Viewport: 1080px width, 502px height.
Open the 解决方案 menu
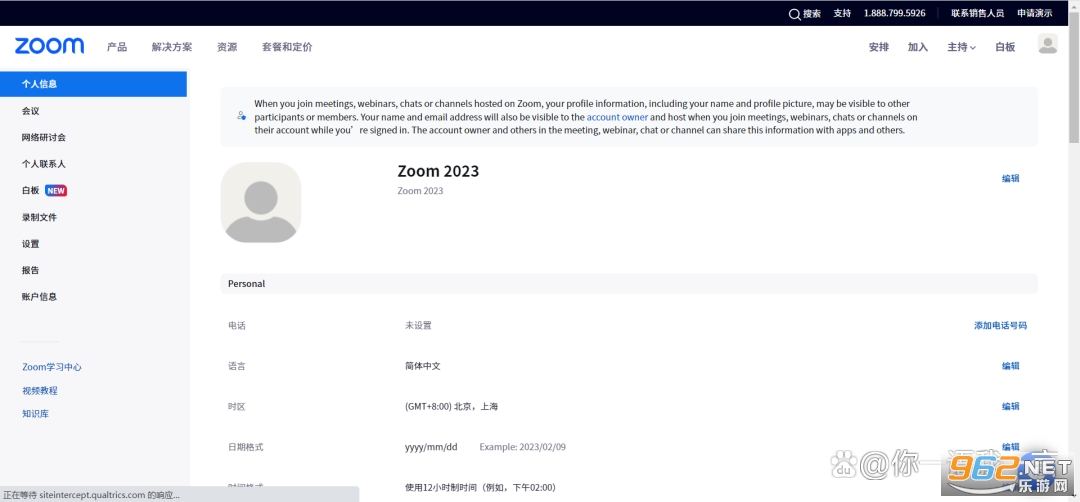172,47
